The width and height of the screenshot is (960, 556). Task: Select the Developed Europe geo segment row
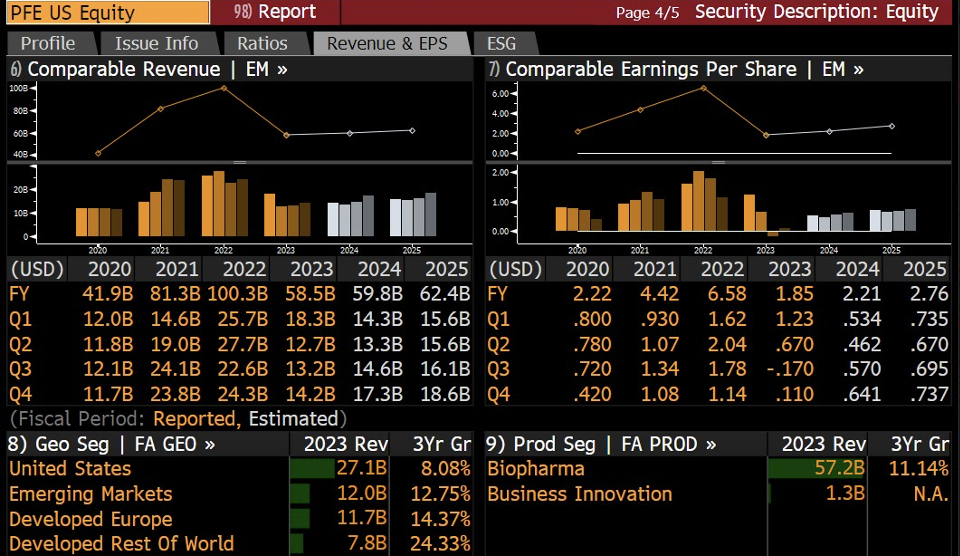[239, 519]
